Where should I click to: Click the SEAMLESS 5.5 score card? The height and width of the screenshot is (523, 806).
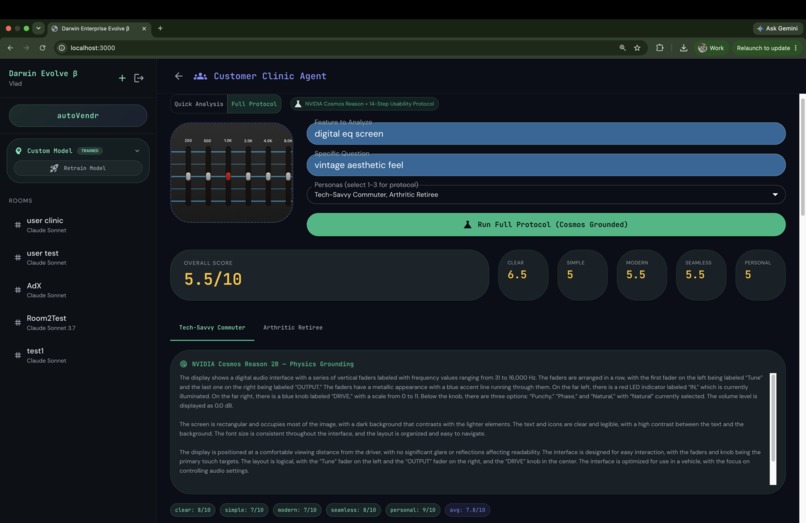point(701,275)
